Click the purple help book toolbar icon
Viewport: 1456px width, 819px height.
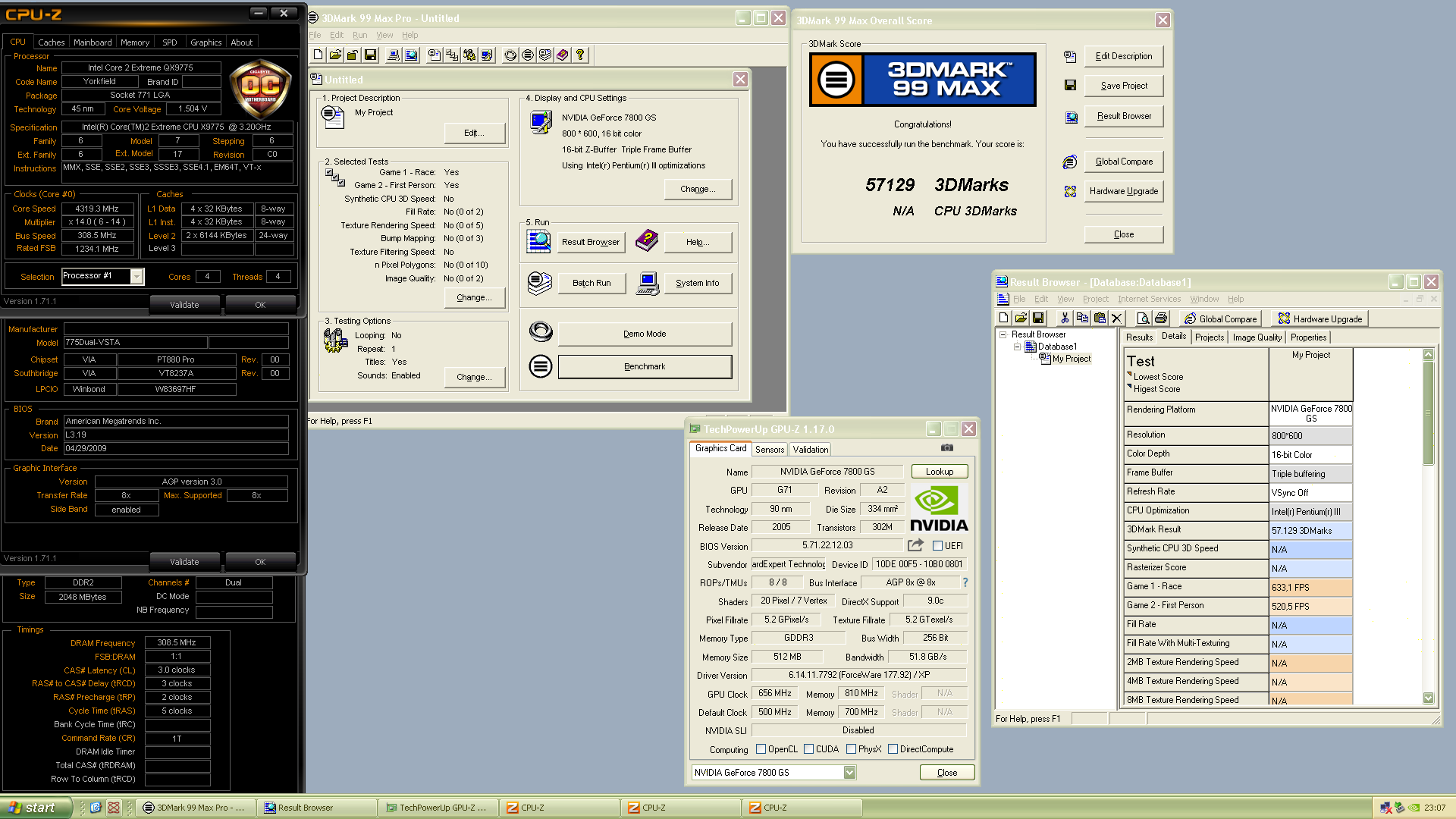coord(562,55)
